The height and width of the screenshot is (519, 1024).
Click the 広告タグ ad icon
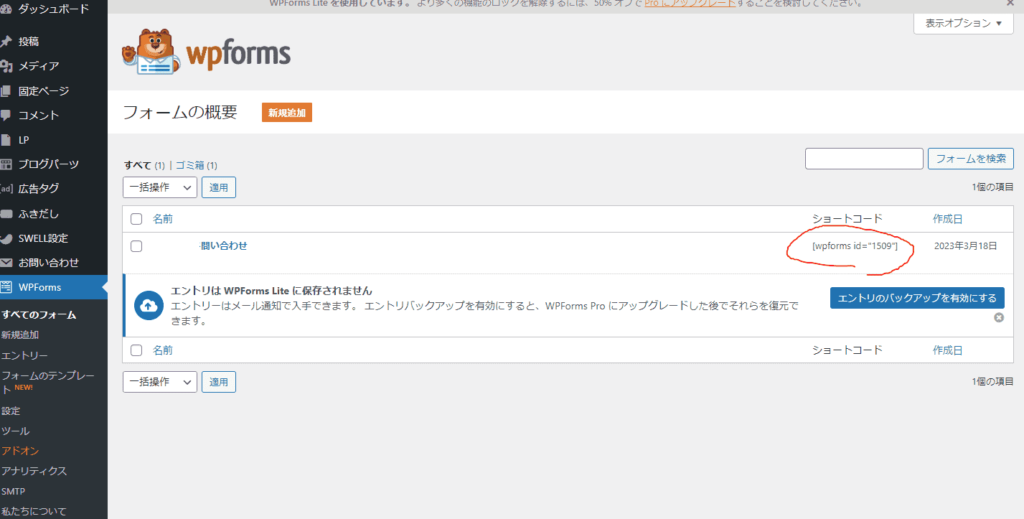6,189
